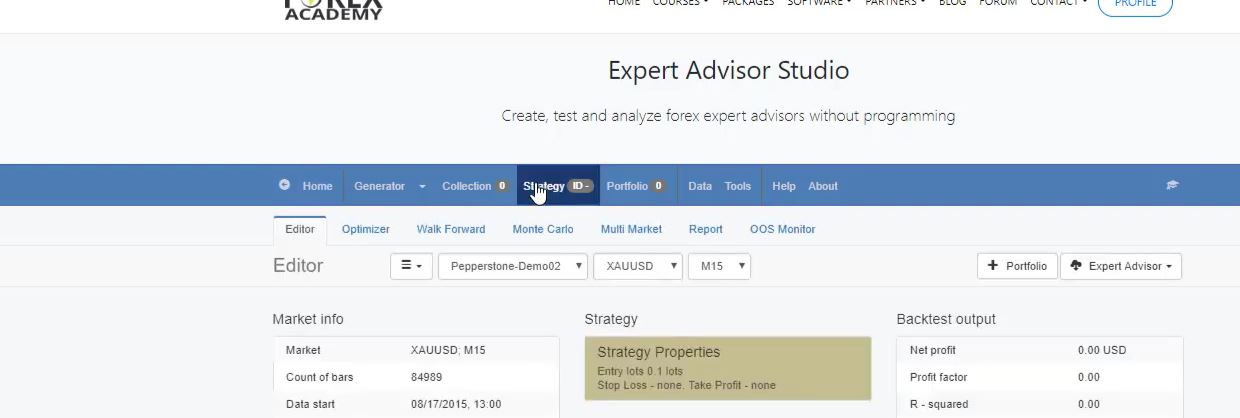Image resolution: width=1240 pixels, height=418 pixels.
Task: Open the M15 timeframe dropdown
Action: click(x=718, y=266)
